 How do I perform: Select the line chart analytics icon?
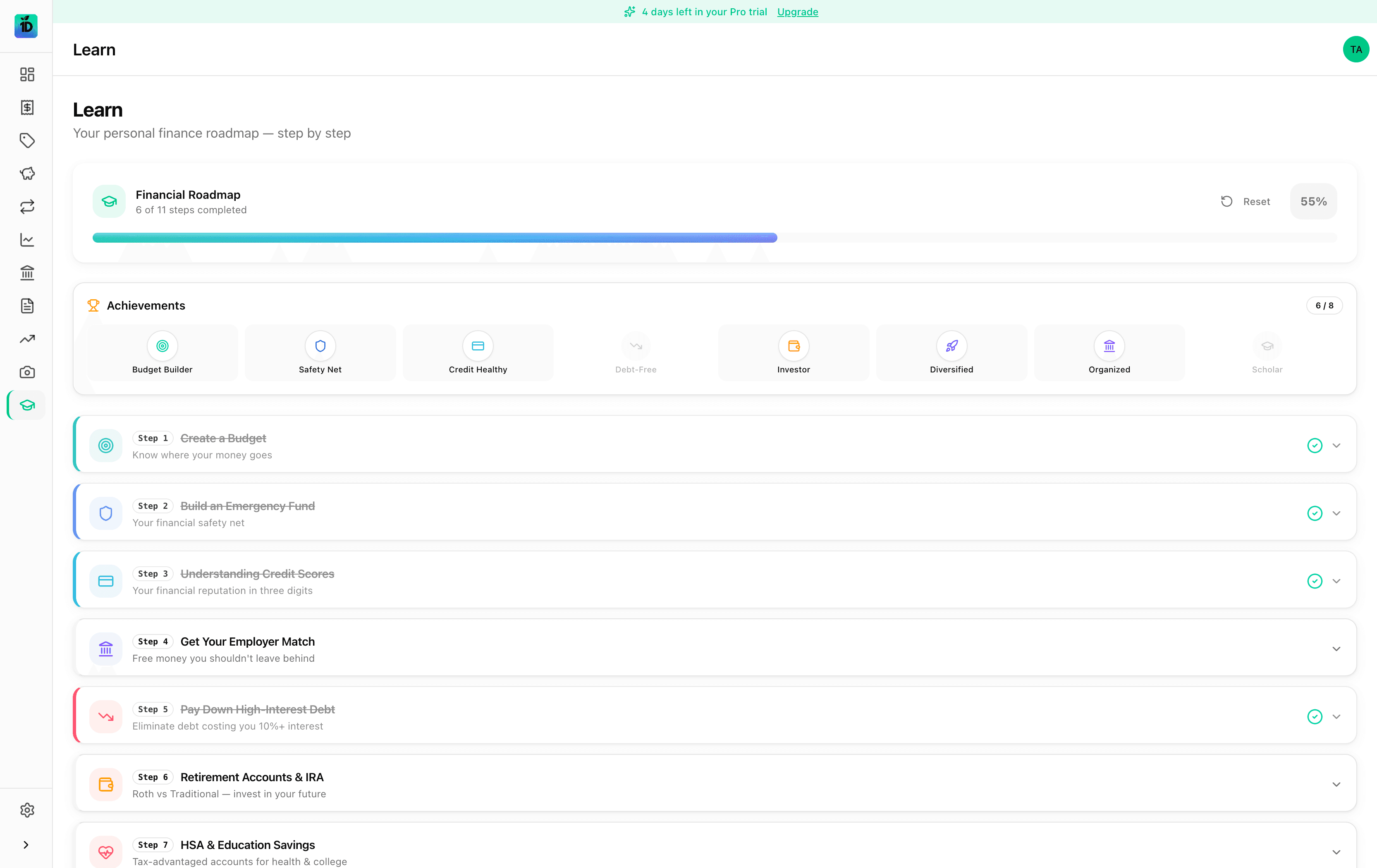click(26, 240)
